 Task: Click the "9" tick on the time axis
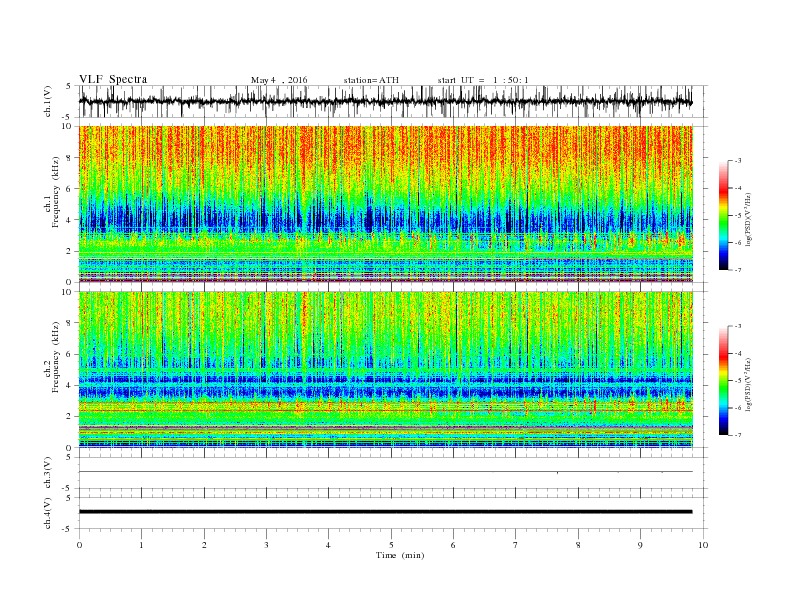640,545
